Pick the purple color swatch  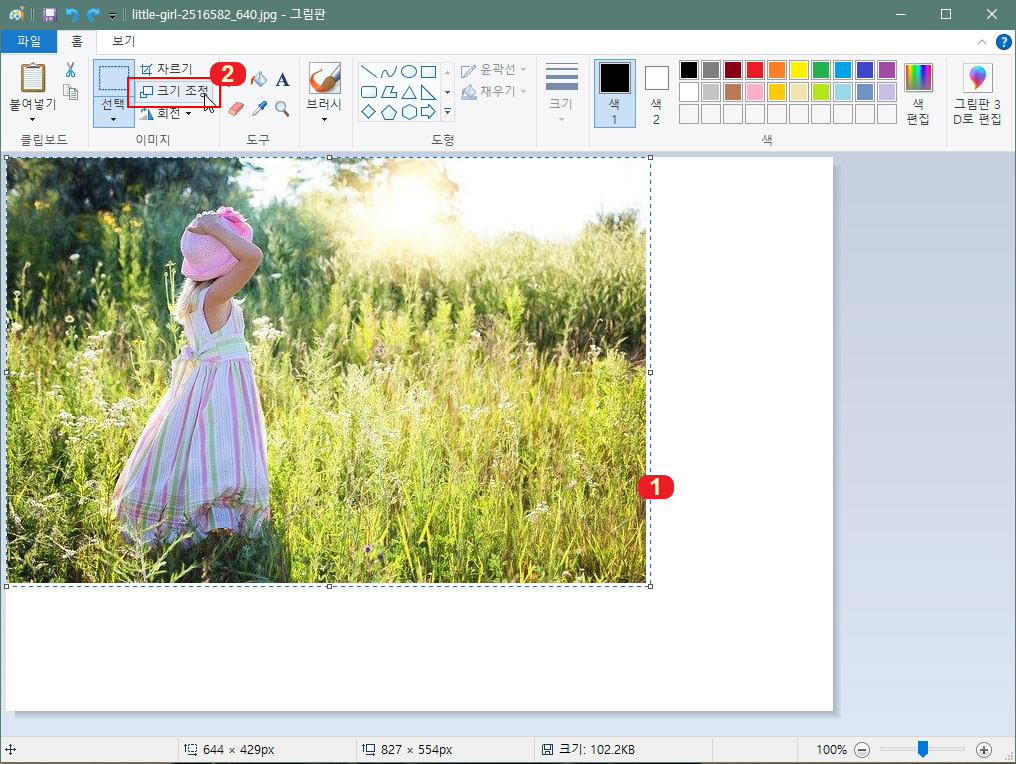point(887,70)
